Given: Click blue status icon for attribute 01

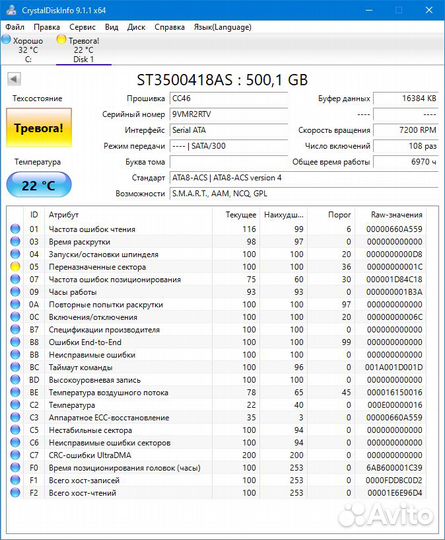Looking at the screenshot, I should tap(15, 229).
